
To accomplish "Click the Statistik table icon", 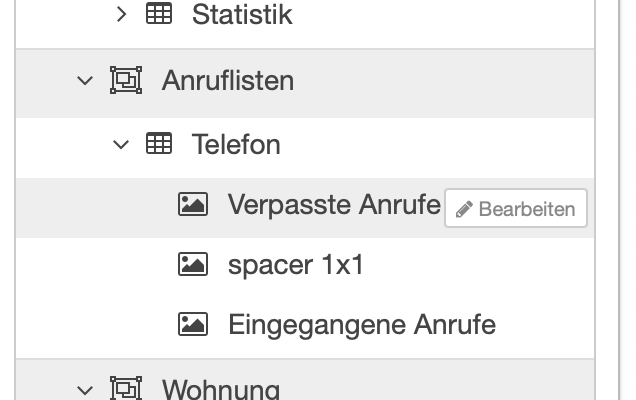I will [158, 15].
